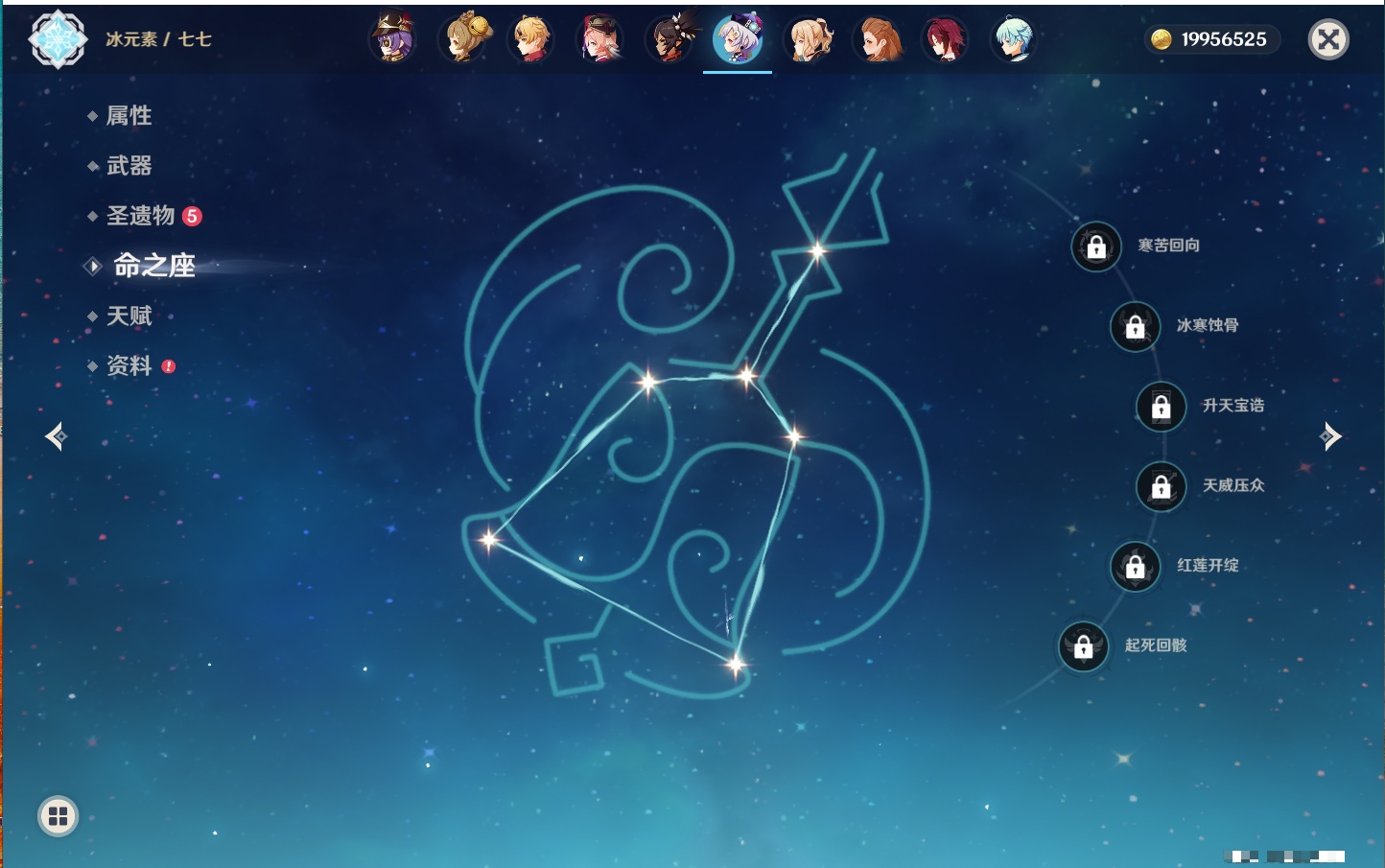Select the highlighted Qiqi portrait
This screenshot has height=868, width=1385.
point(738,38)
